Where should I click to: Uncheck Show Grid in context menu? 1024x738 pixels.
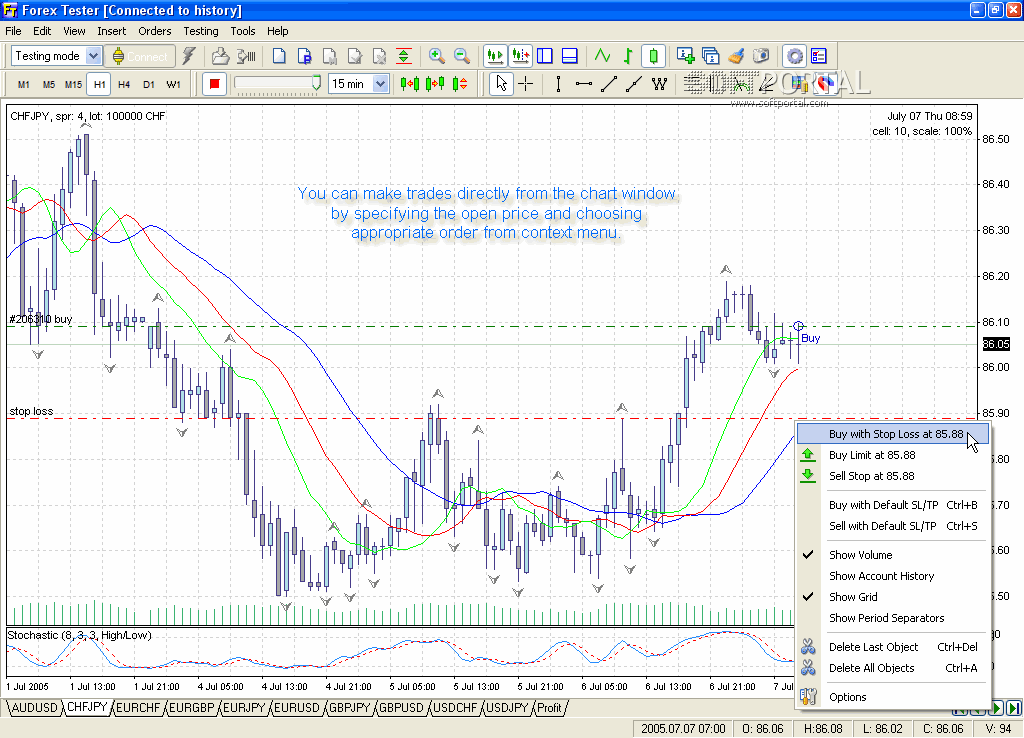(893, 597)
